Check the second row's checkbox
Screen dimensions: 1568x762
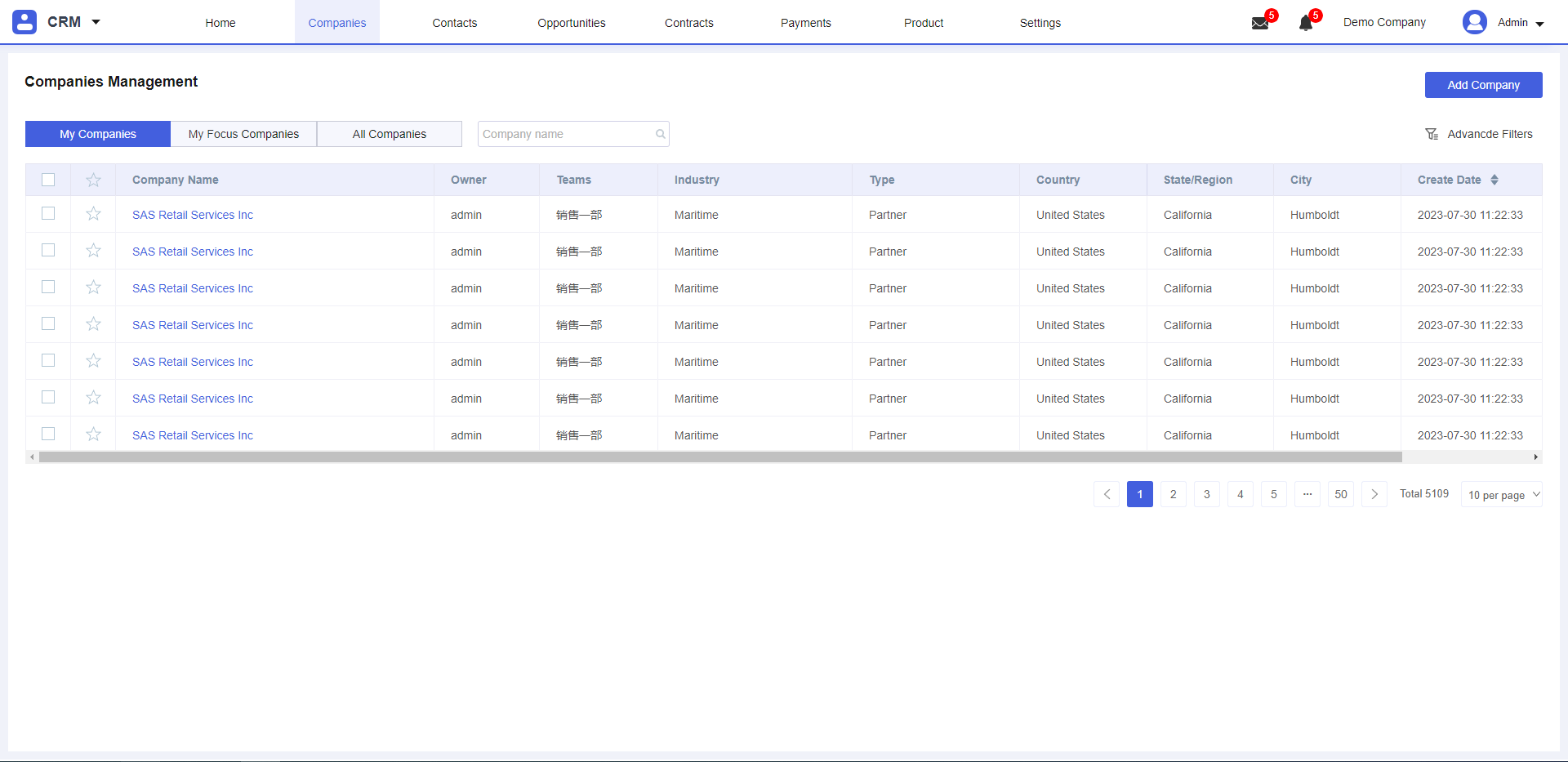pyautogui.click(x=48, y=251)
